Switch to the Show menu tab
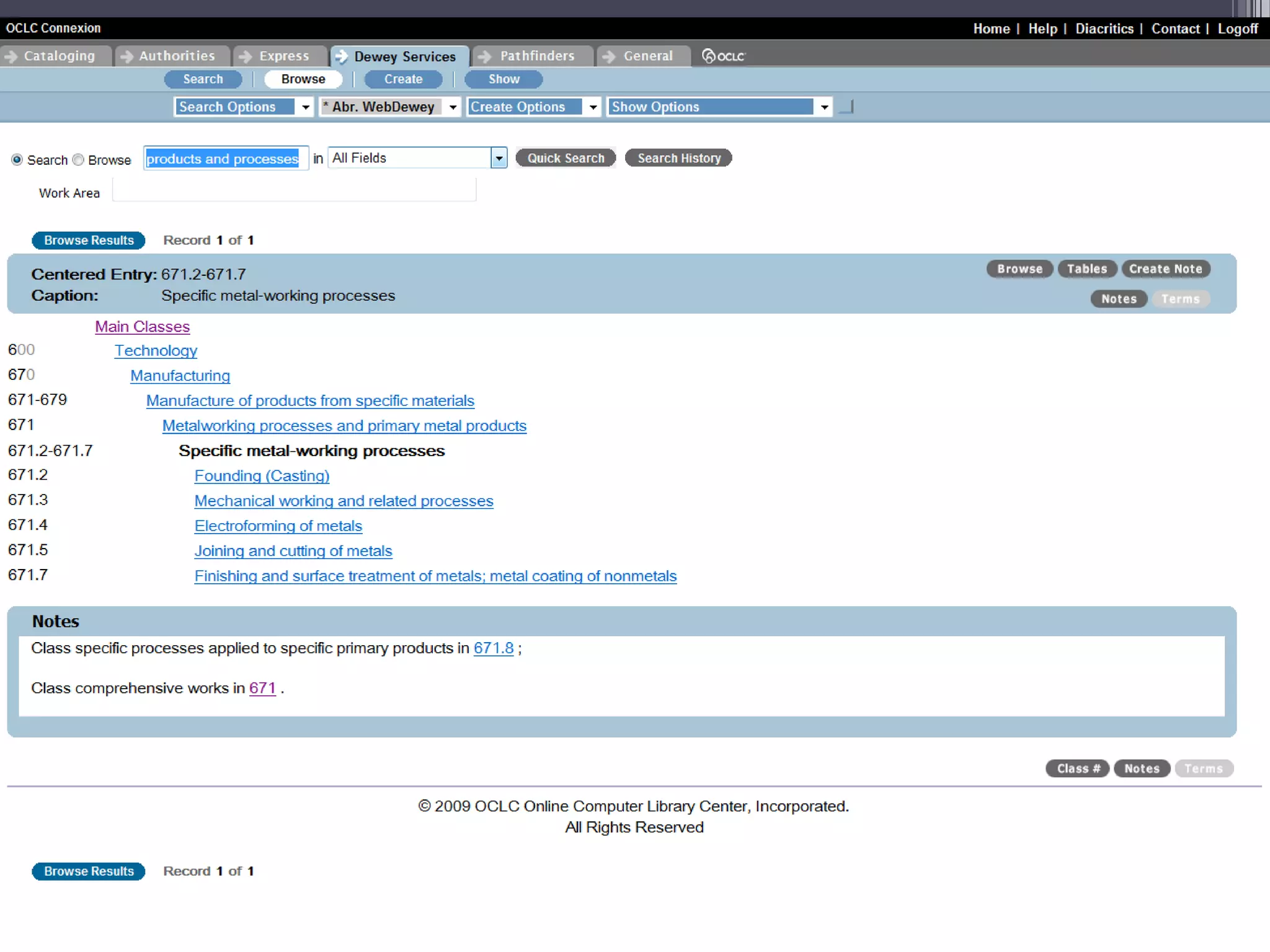This screenshot has height=952, width=1270. click(504, 79)
